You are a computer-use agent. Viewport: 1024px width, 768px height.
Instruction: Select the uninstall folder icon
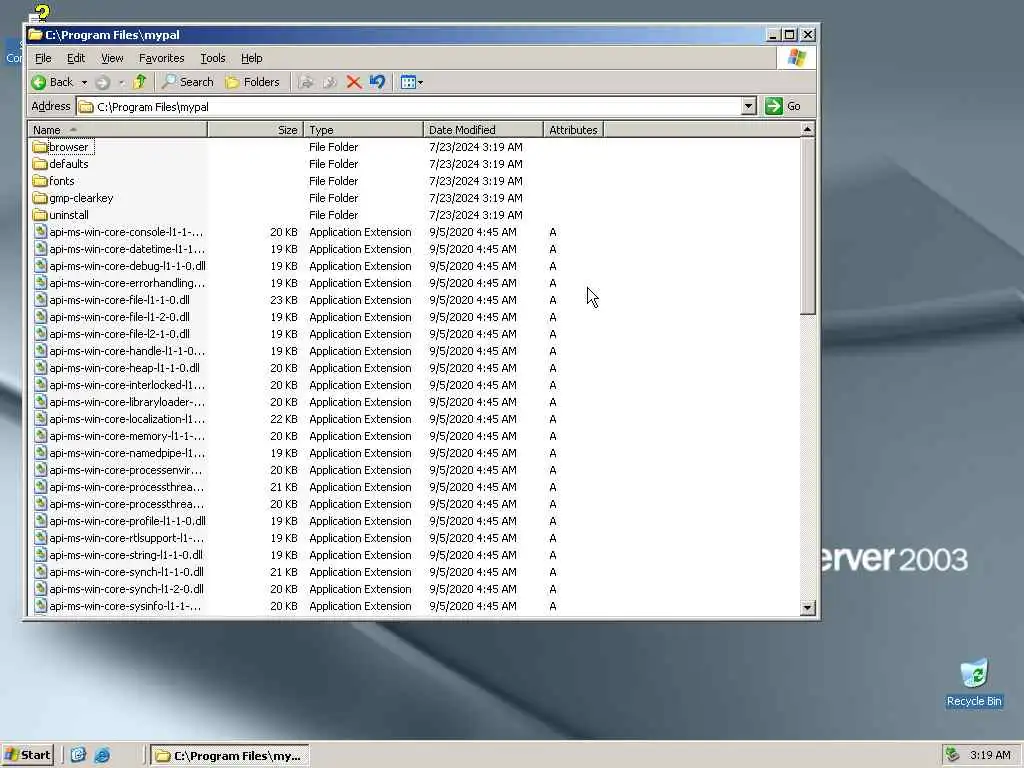pyautogui.click(x=40, y=215)
